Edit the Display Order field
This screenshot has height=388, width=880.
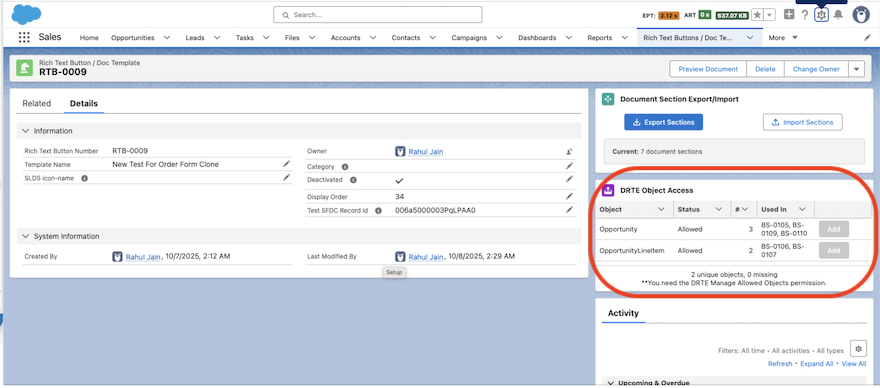(569, 197)
